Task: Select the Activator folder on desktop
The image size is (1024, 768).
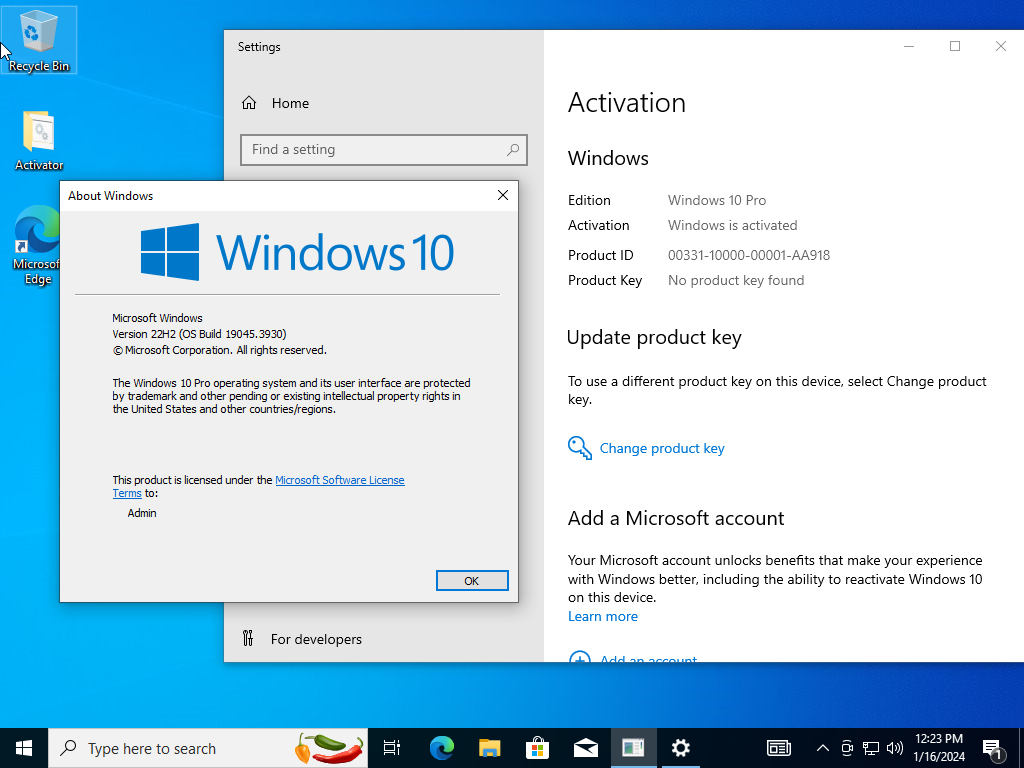Action: 39,140
